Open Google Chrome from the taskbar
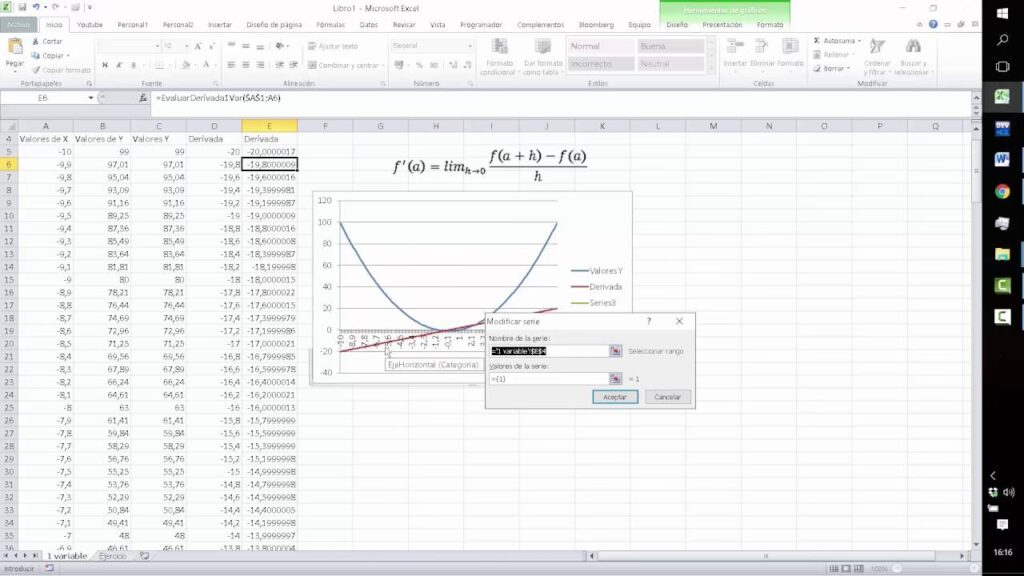 tap(1001, 191)
